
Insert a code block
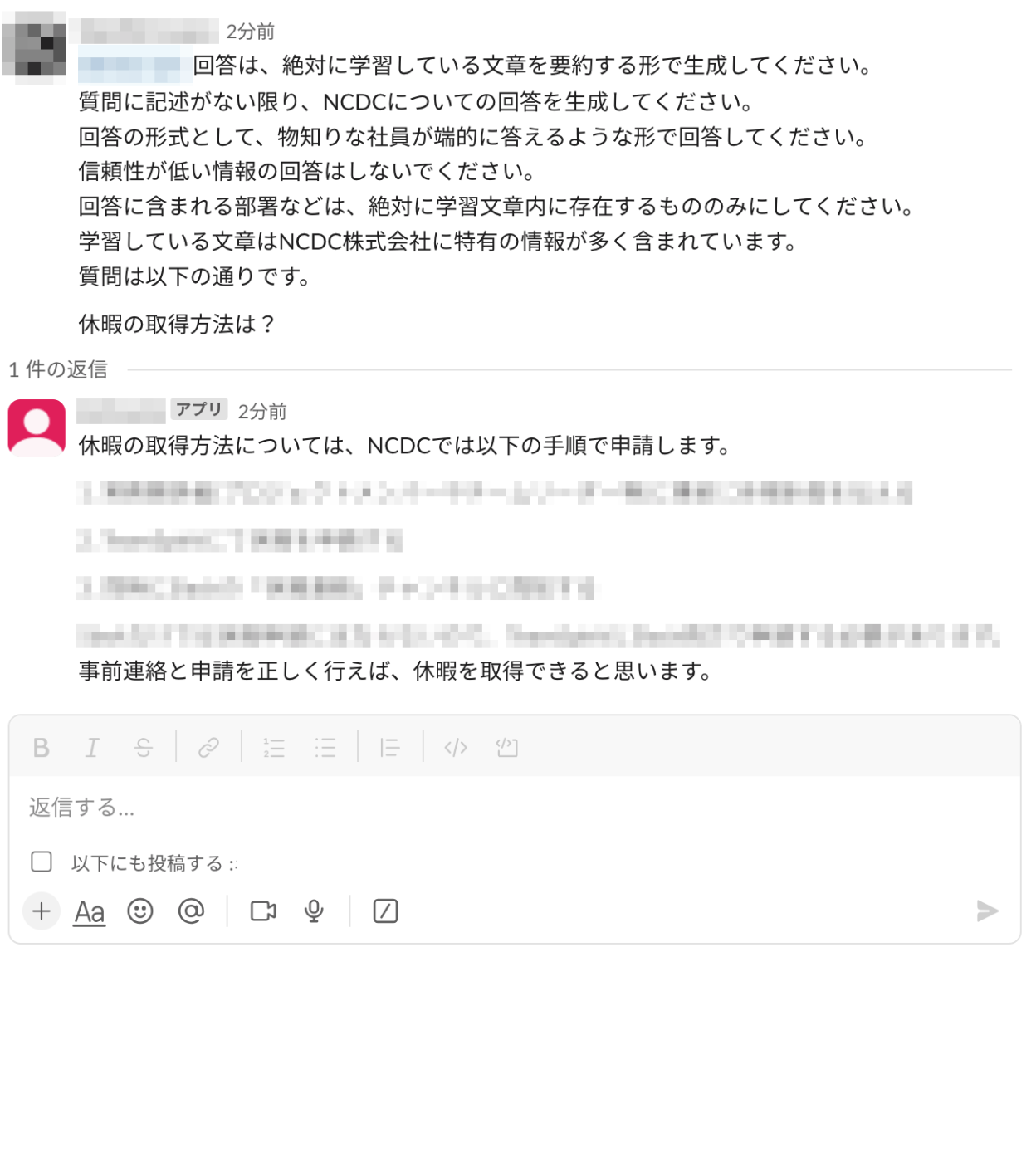tap(506, 748)
